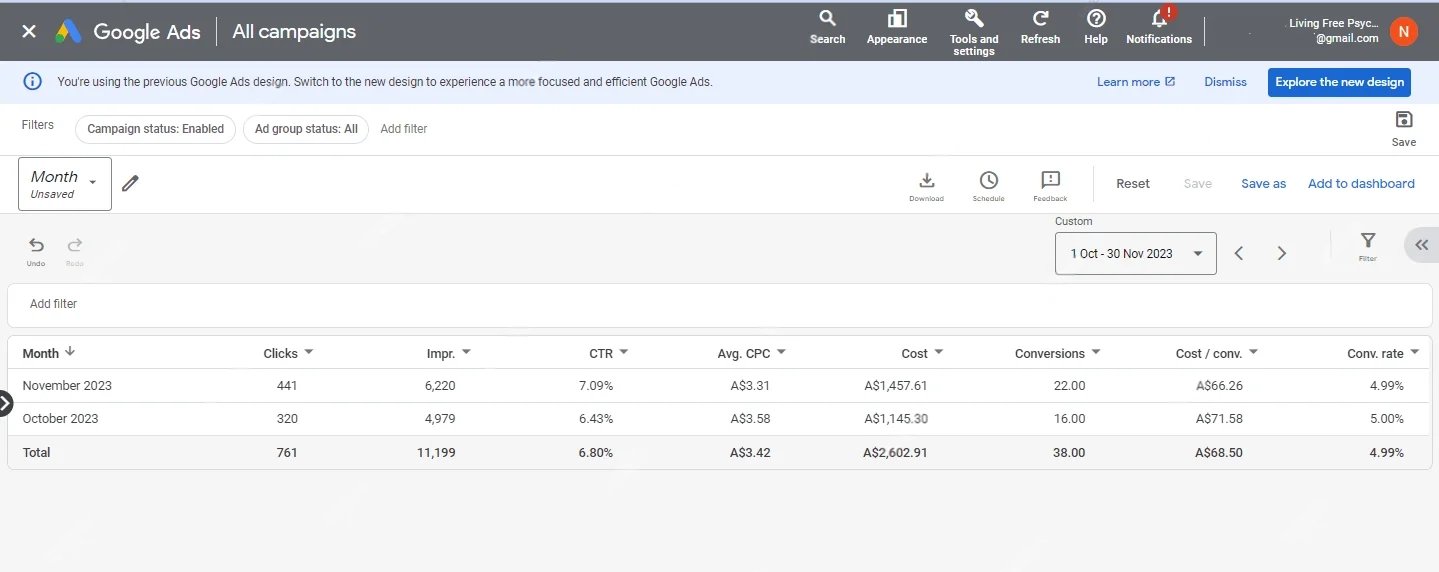Schedule the report with clock icon
The image size is (1439, 572).
(988, 186)
